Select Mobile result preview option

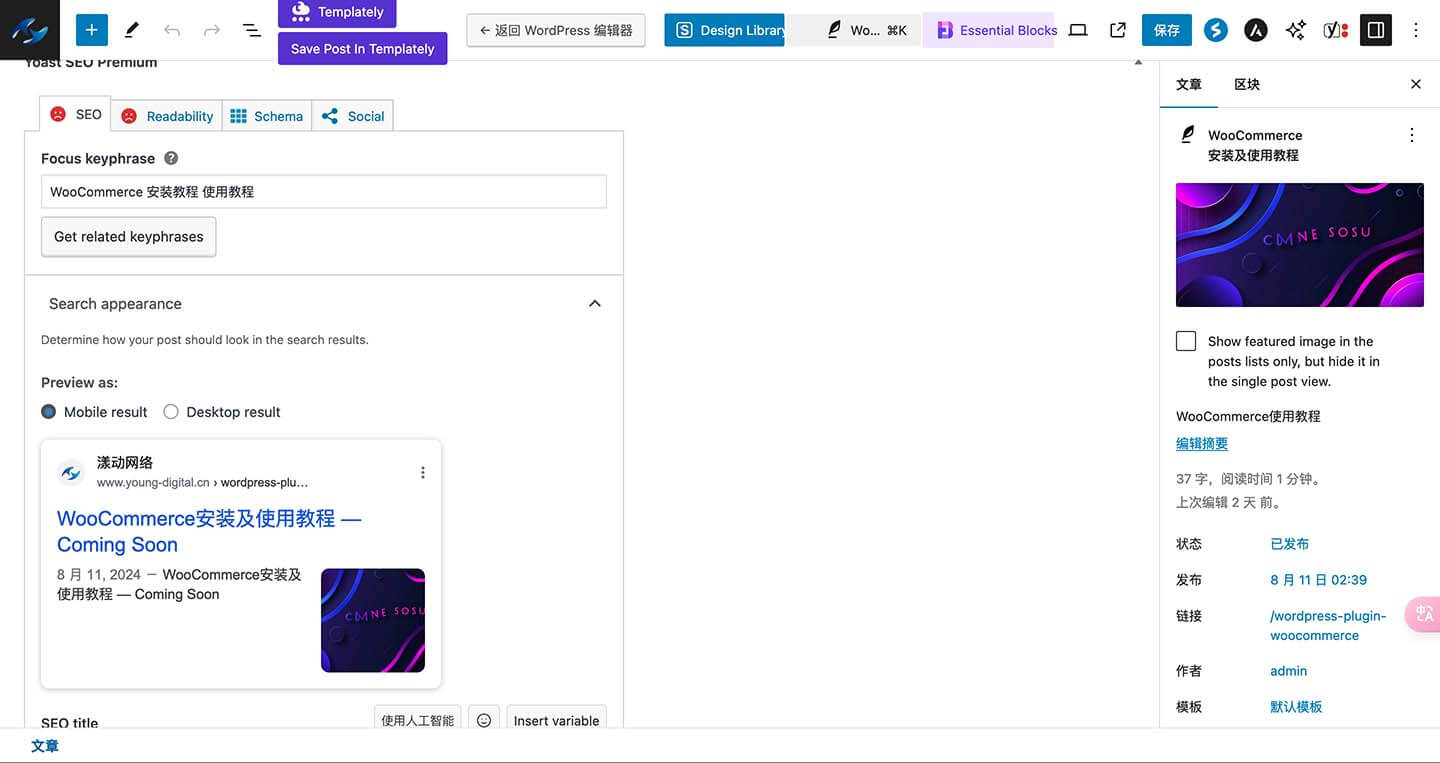tap(49, 412)
